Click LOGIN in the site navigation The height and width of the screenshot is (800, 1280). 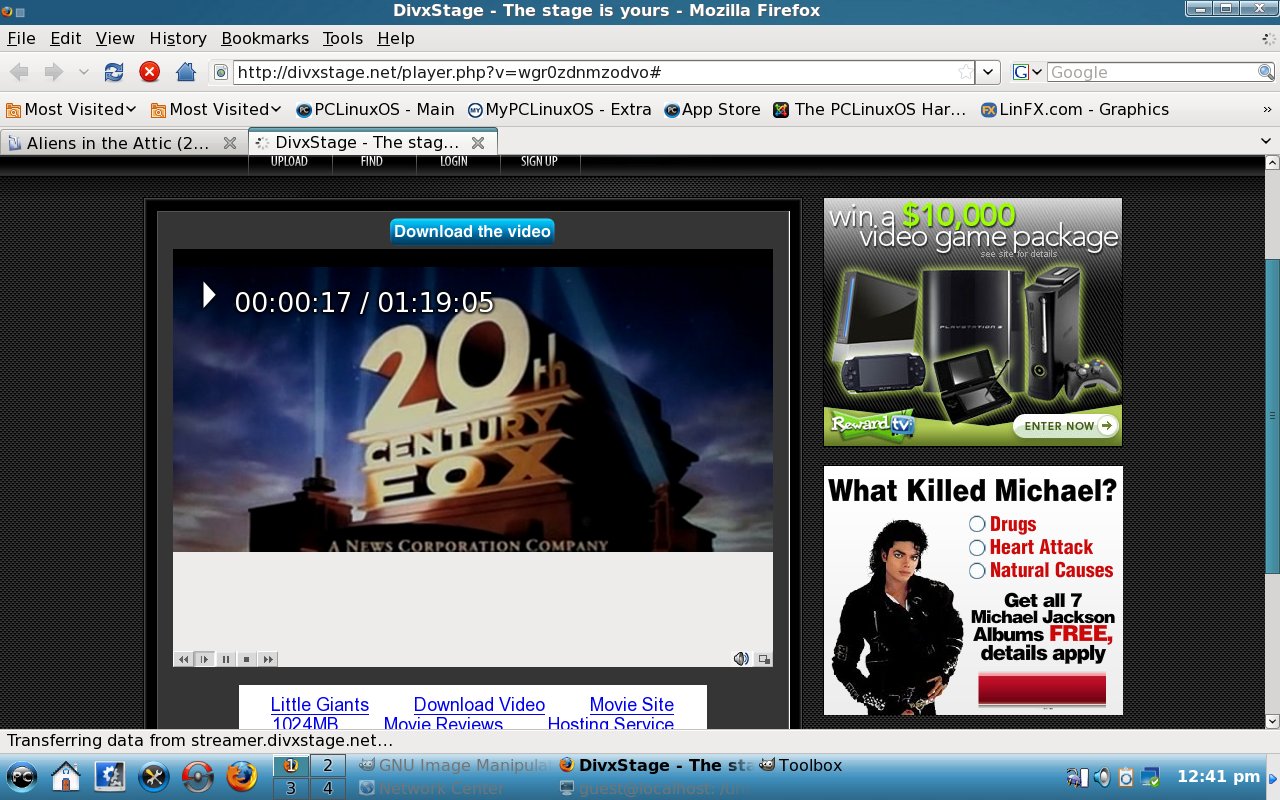point(454,161)
